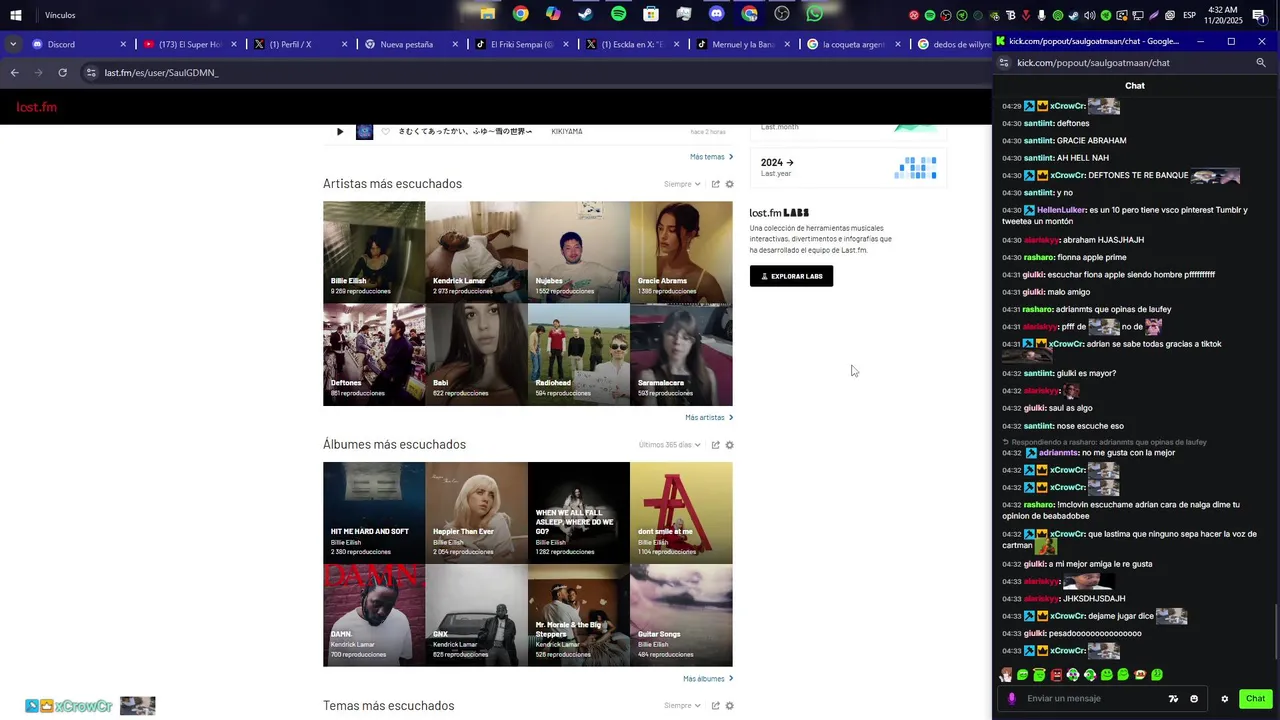The height and width of the screenshot is (720, 1280).
Task: Open the Billie Eilish artist tile
Action: (x=374, y=252)
